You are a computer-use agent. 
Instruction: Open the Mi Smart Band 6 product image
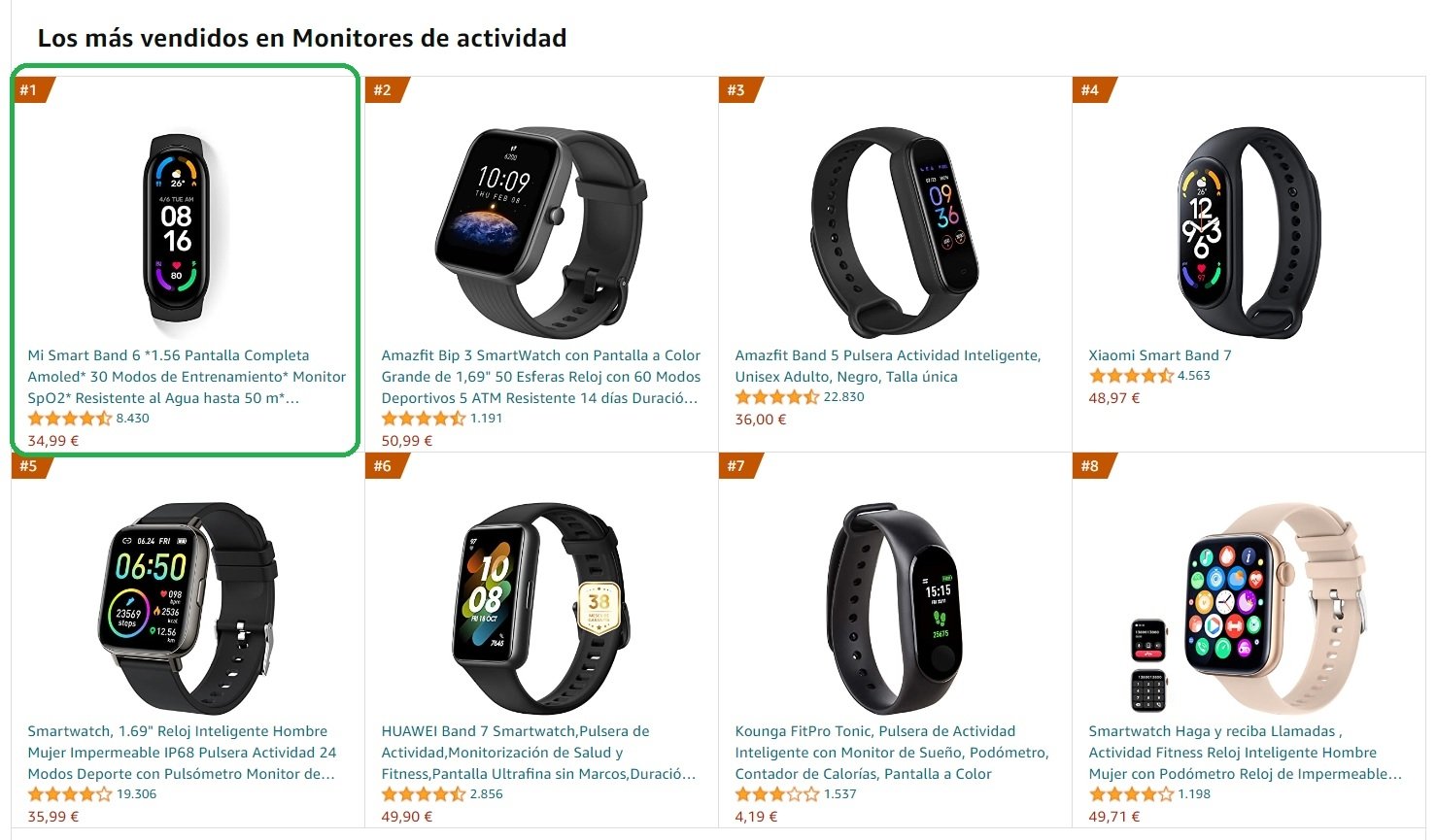[178, 227]
